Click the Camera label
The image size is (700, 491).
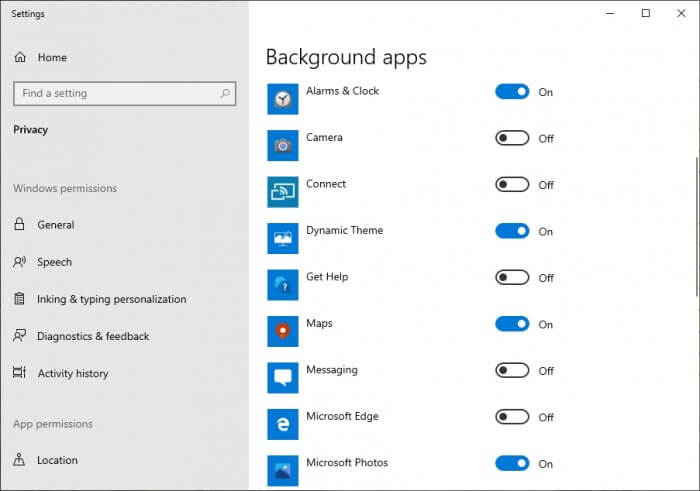pyautogui.click(x=325, y=137)
